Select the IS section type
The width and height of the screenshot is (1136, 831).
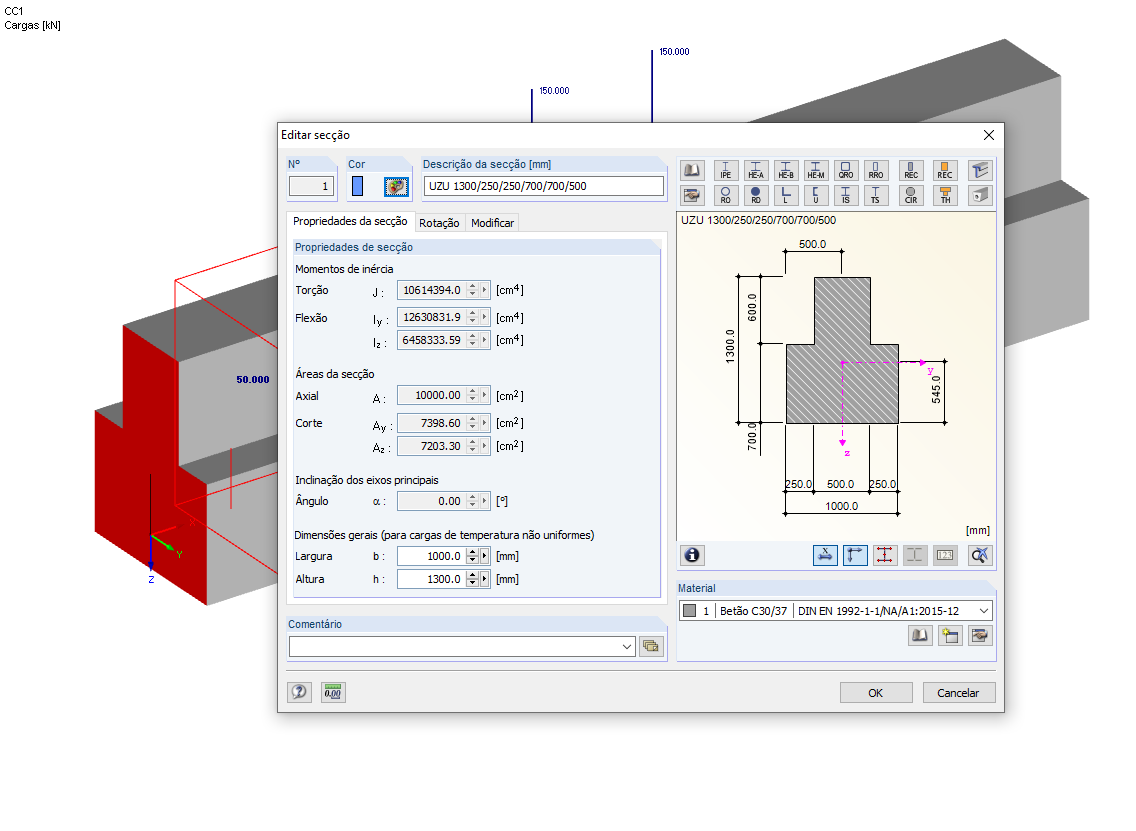pyautogui.click(x=845, y=196)
